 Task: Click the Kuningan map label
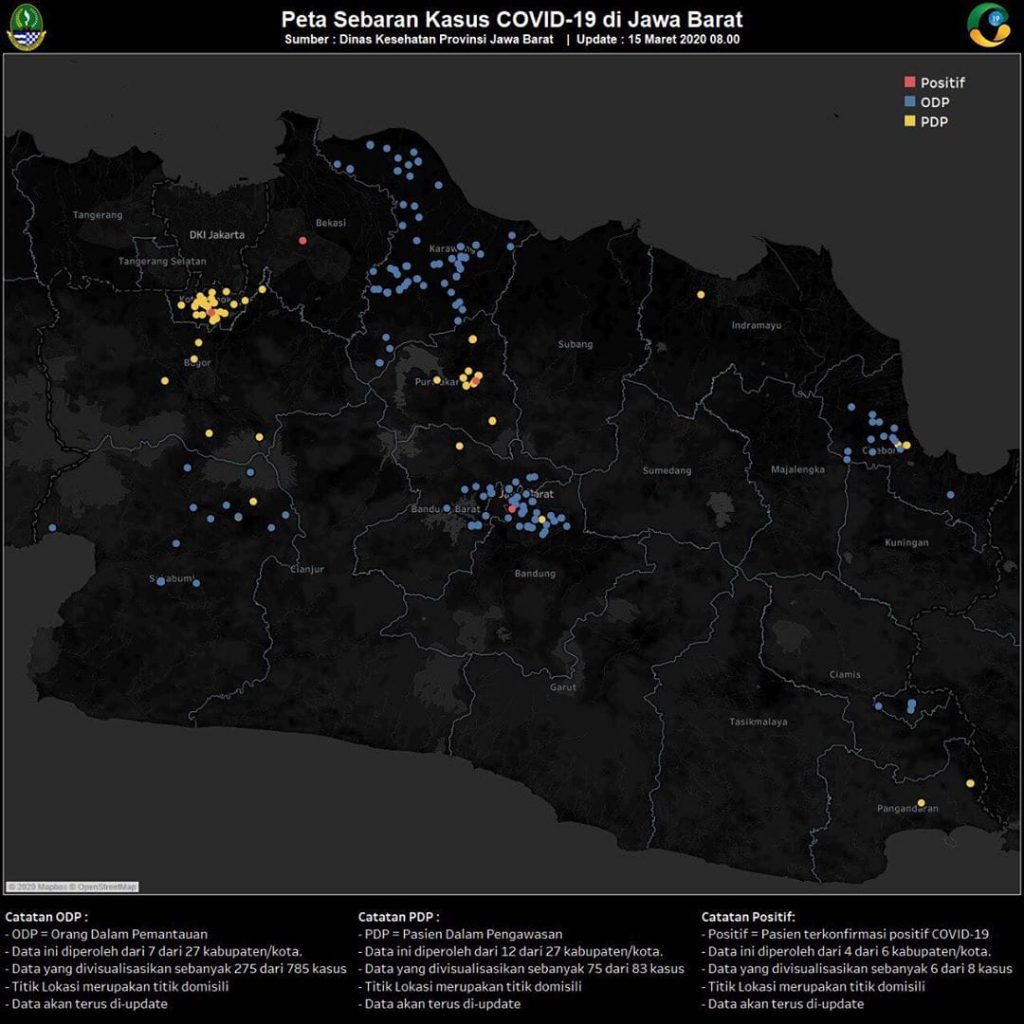click(906, 542)
